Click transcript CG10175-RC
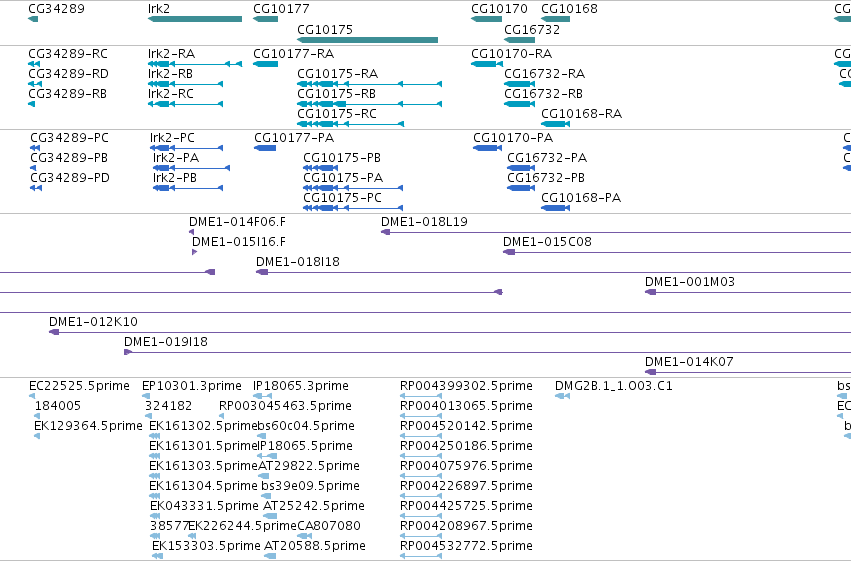This screenshot has height=561, width=851. click(337, 114)
